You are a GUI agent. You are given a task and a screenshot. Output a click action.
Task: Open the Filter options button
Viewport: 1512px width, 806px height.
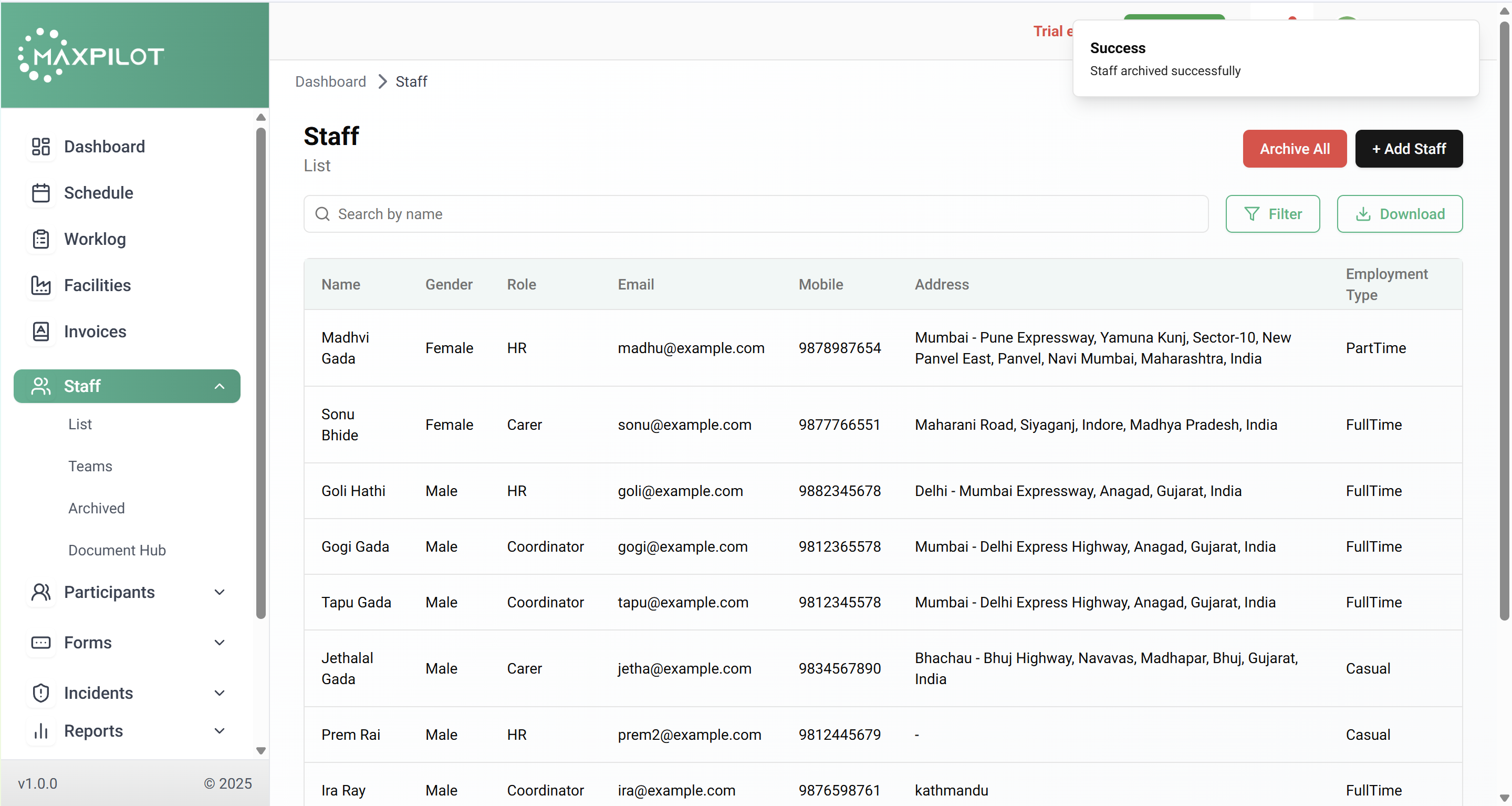point(1272,214)
